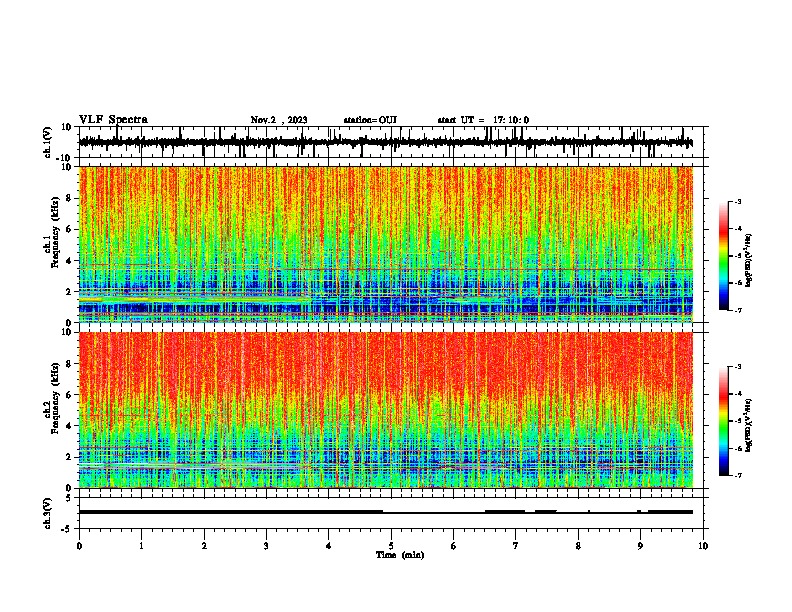Click the 'Time (min)' axis label

[x=400, y=555]
